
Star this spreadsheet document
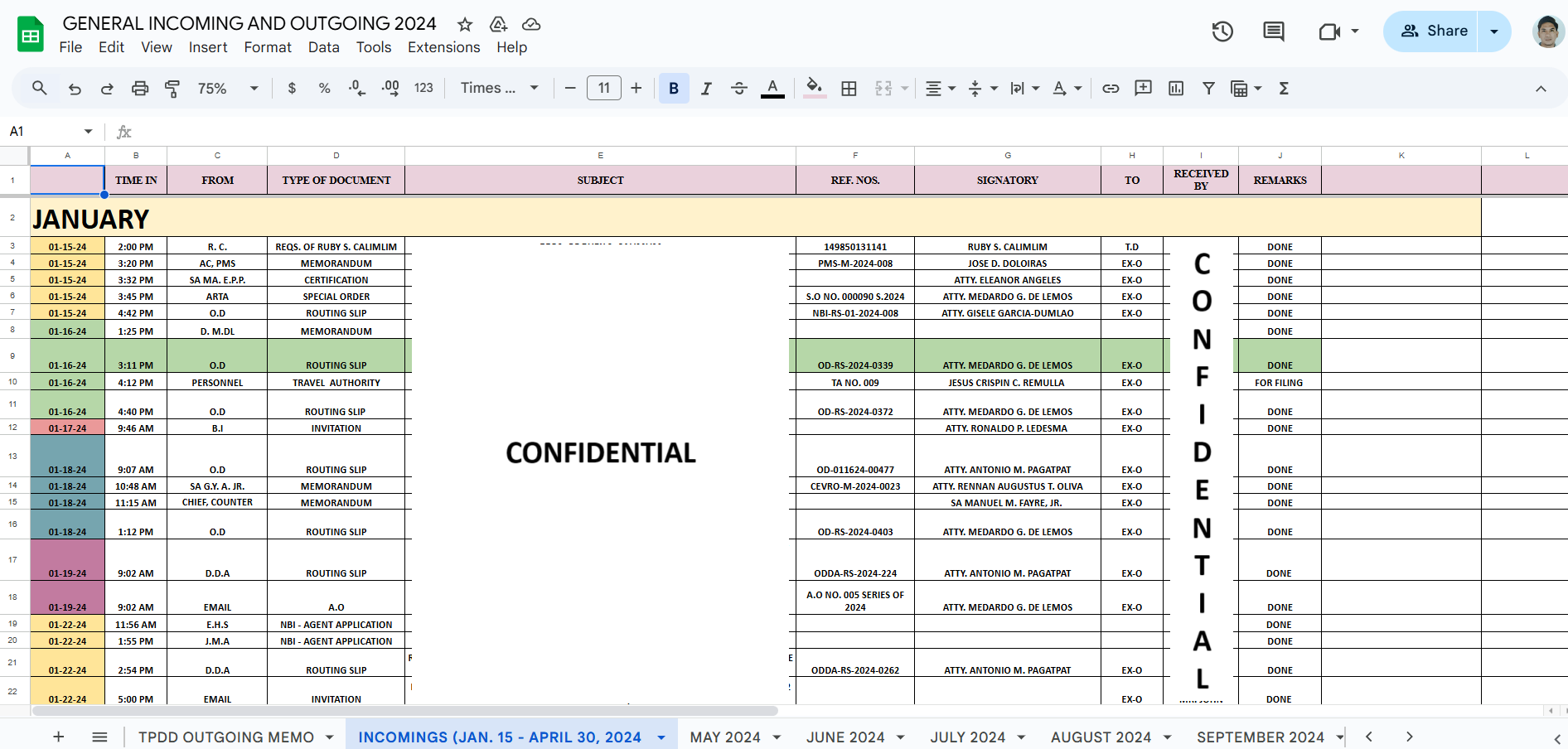tap(465, 24)
